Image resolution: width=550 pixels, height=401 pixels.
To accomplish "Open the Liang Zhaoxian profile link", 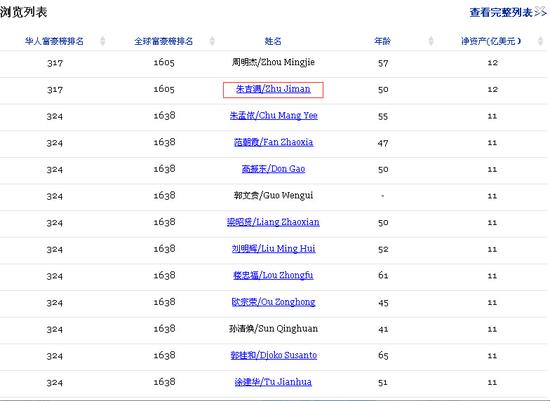I will pyautogui.click(x=273, y=222).
